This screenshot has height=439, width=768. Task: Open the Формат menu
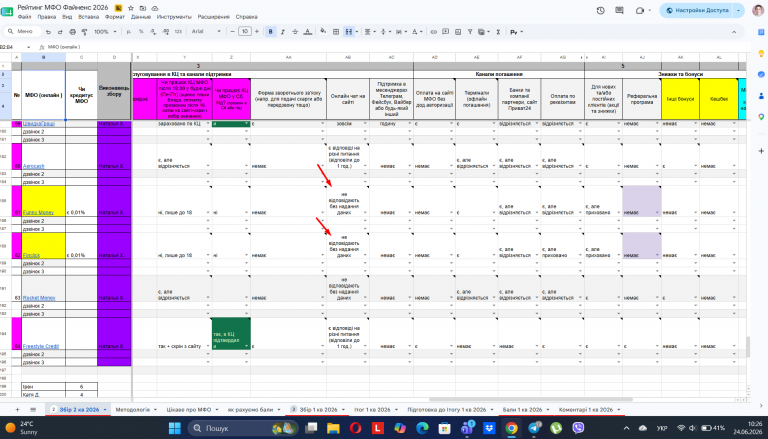click(115, 17)
